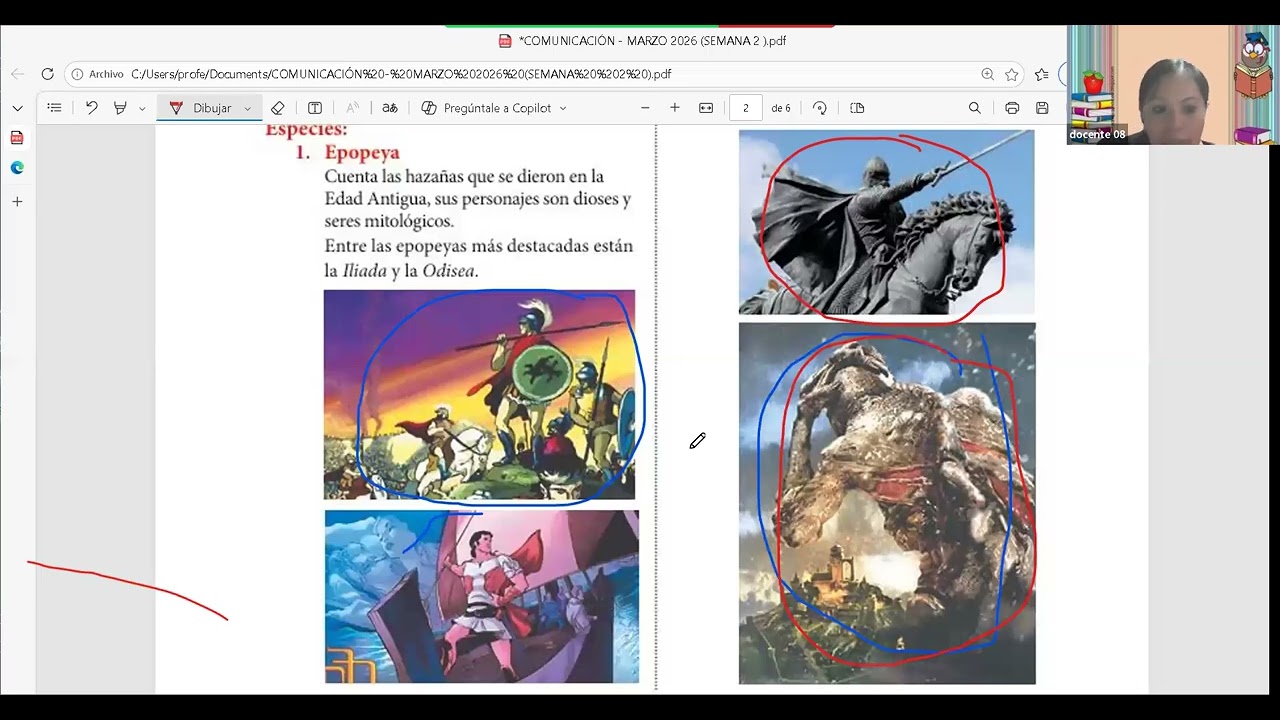Click the warriors illustration in the PDF
The width and height of the screenshot is (1280, 720).
point(479,395)
